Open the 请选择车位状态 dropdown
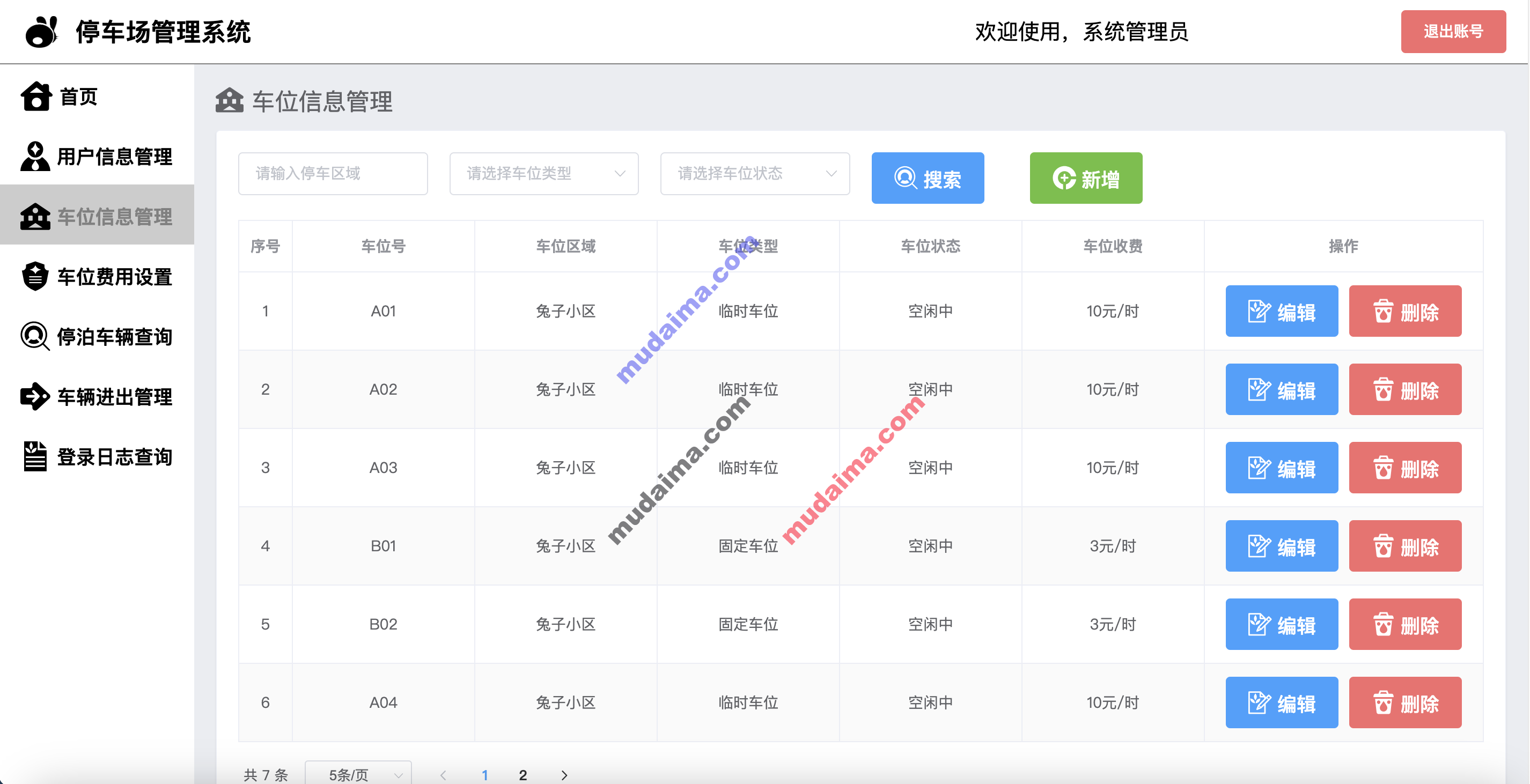 [755, 173]
